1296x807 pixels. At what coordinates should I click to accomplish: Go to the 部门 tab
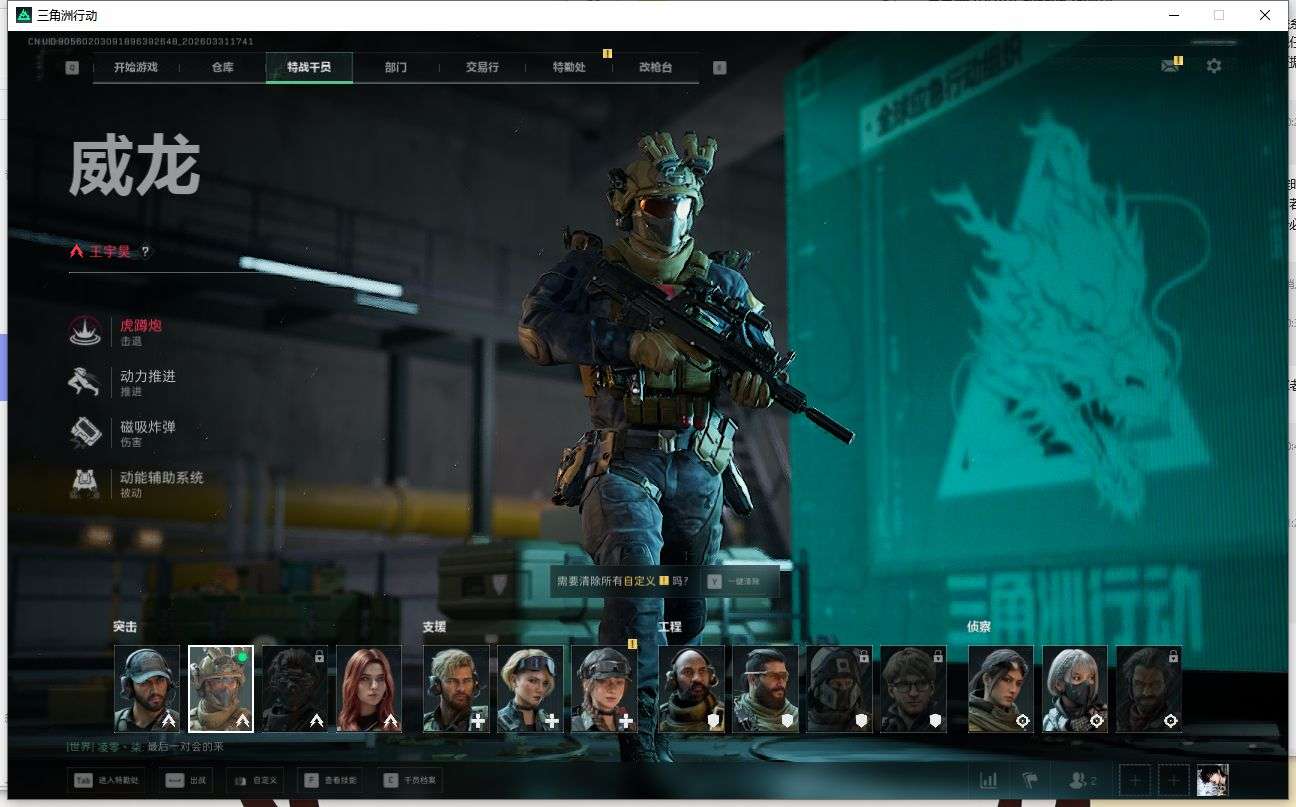(x=395, y=67)
